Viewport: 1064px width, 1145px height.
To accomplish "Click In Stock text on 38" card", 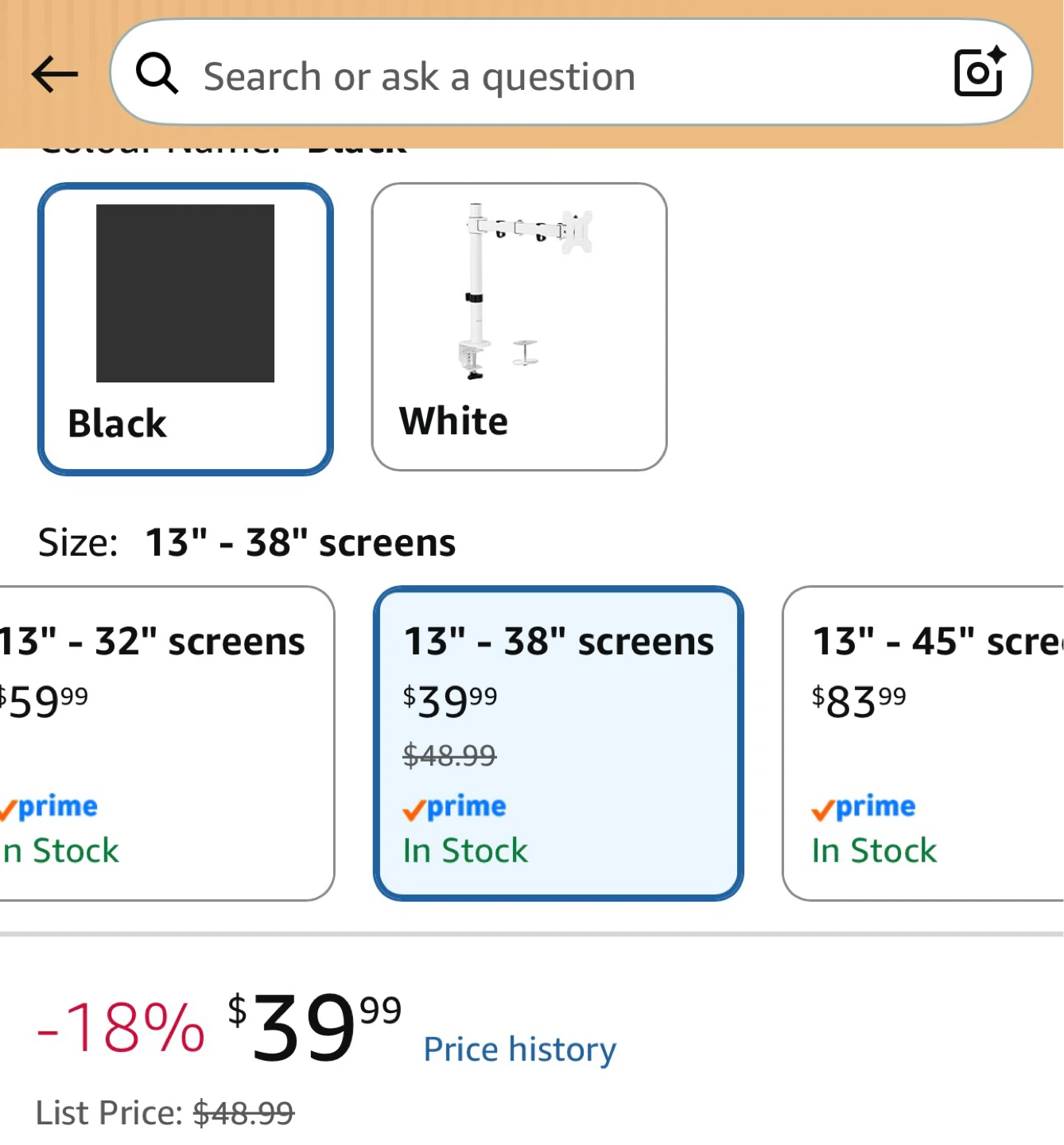I will tap(465, 851).
